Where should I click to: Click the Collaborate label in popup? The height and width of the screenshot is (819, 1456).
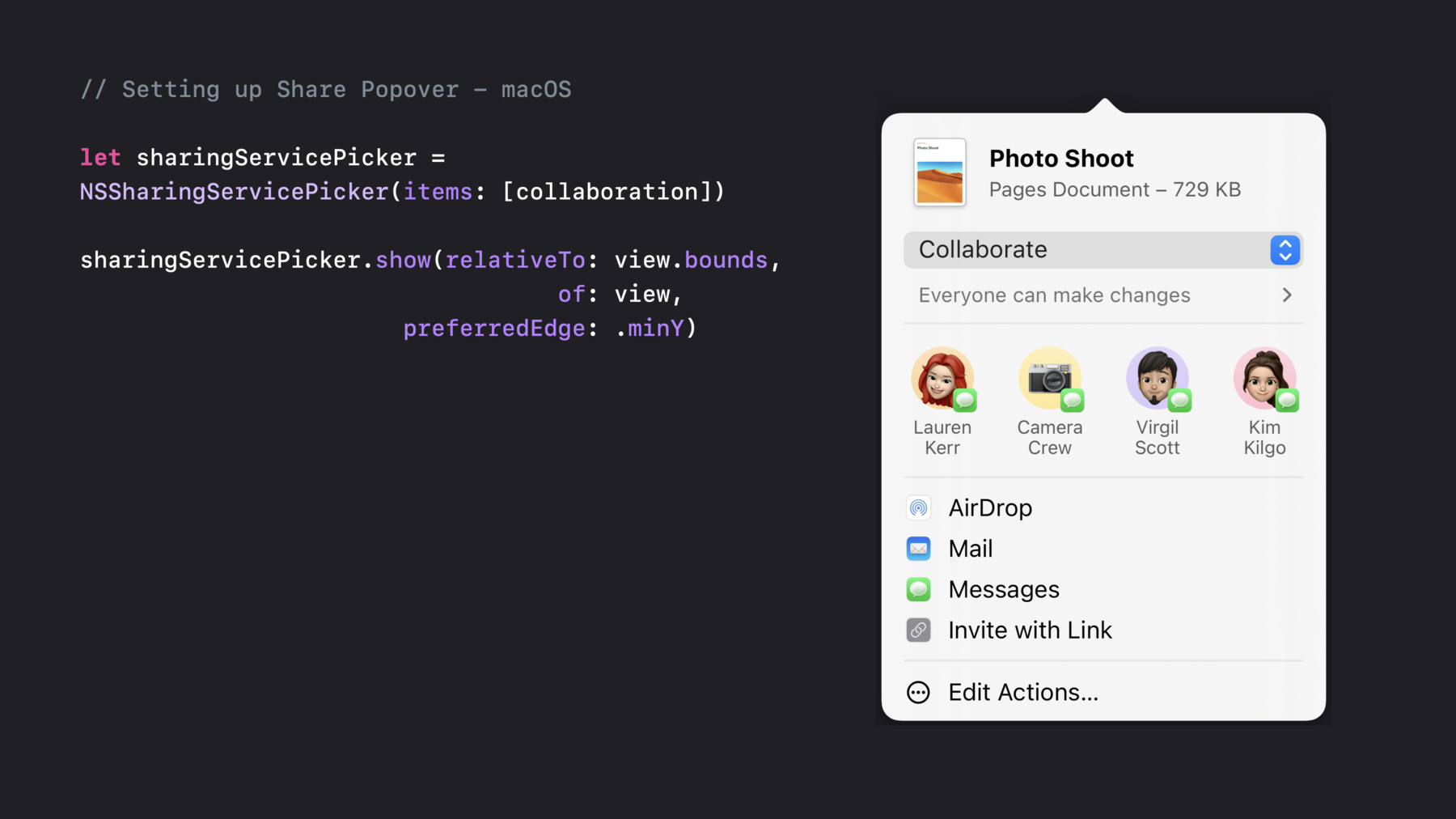click(x=983, y=249)
